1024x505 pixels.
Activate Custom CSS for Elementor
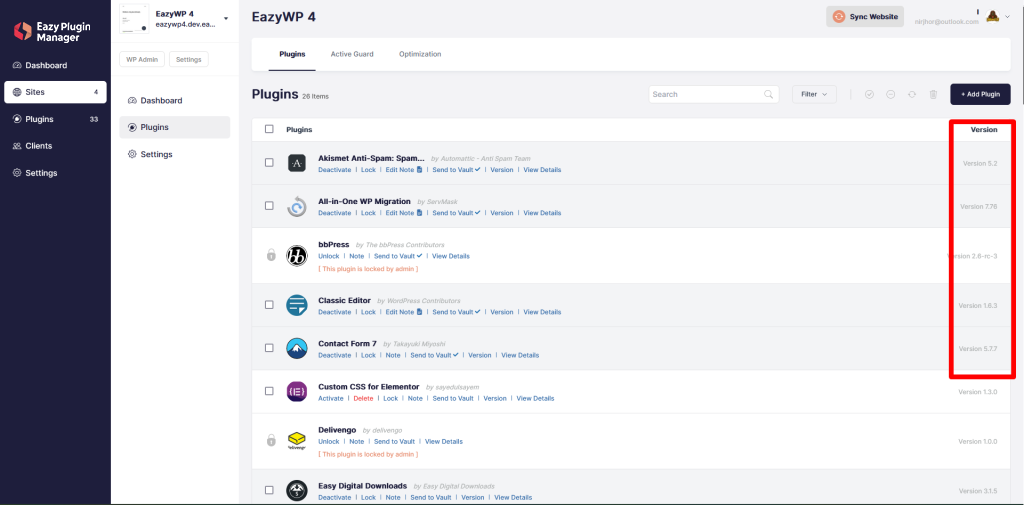click(330, 399)
